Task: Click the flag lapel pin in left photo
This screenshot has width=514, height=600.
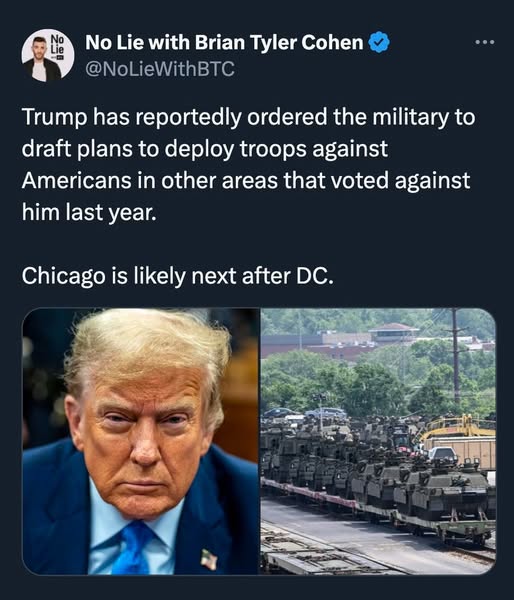Action: tap(209, 559)
